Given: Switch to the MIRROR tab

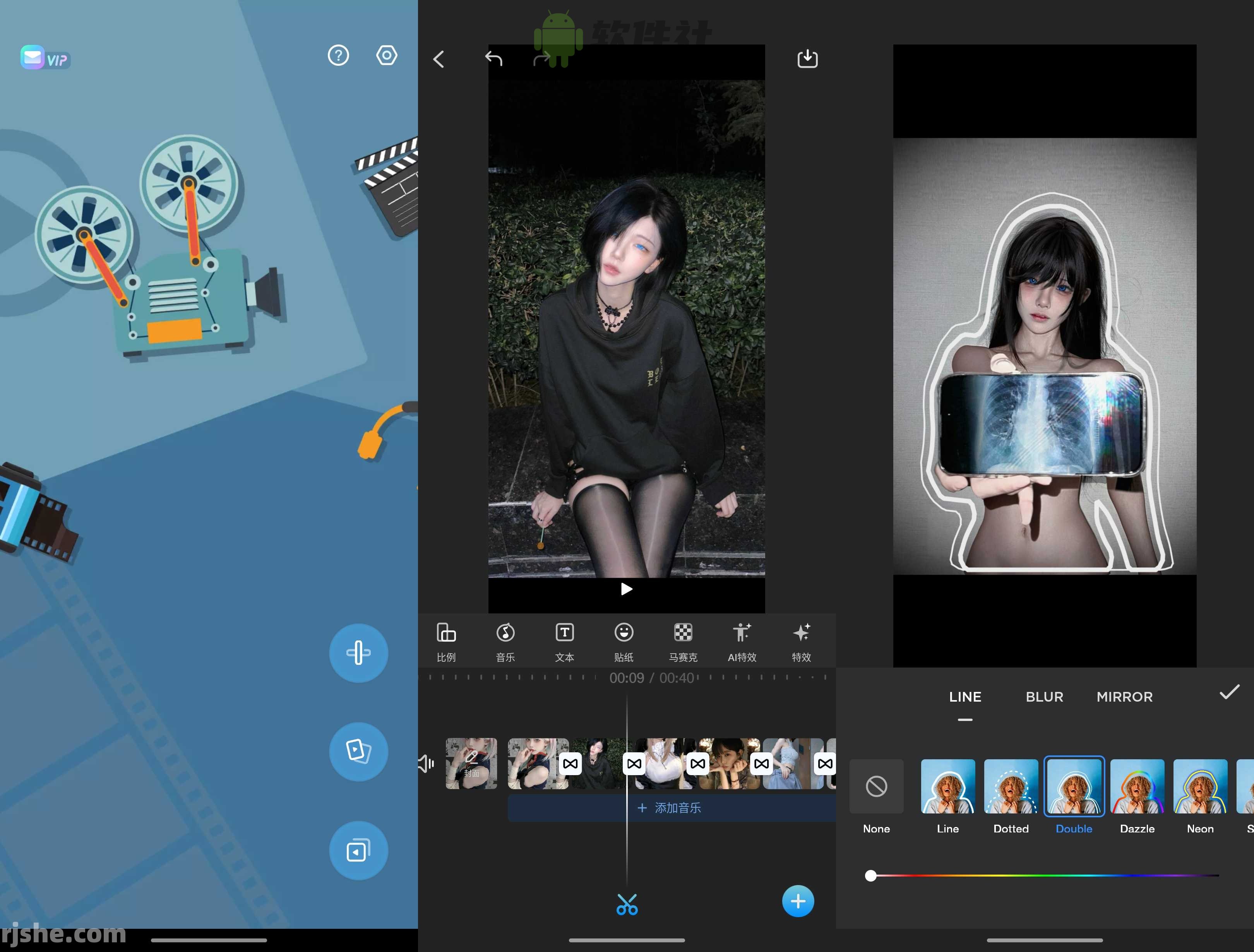Looking at the screenshot, I should coord(1124,697).
